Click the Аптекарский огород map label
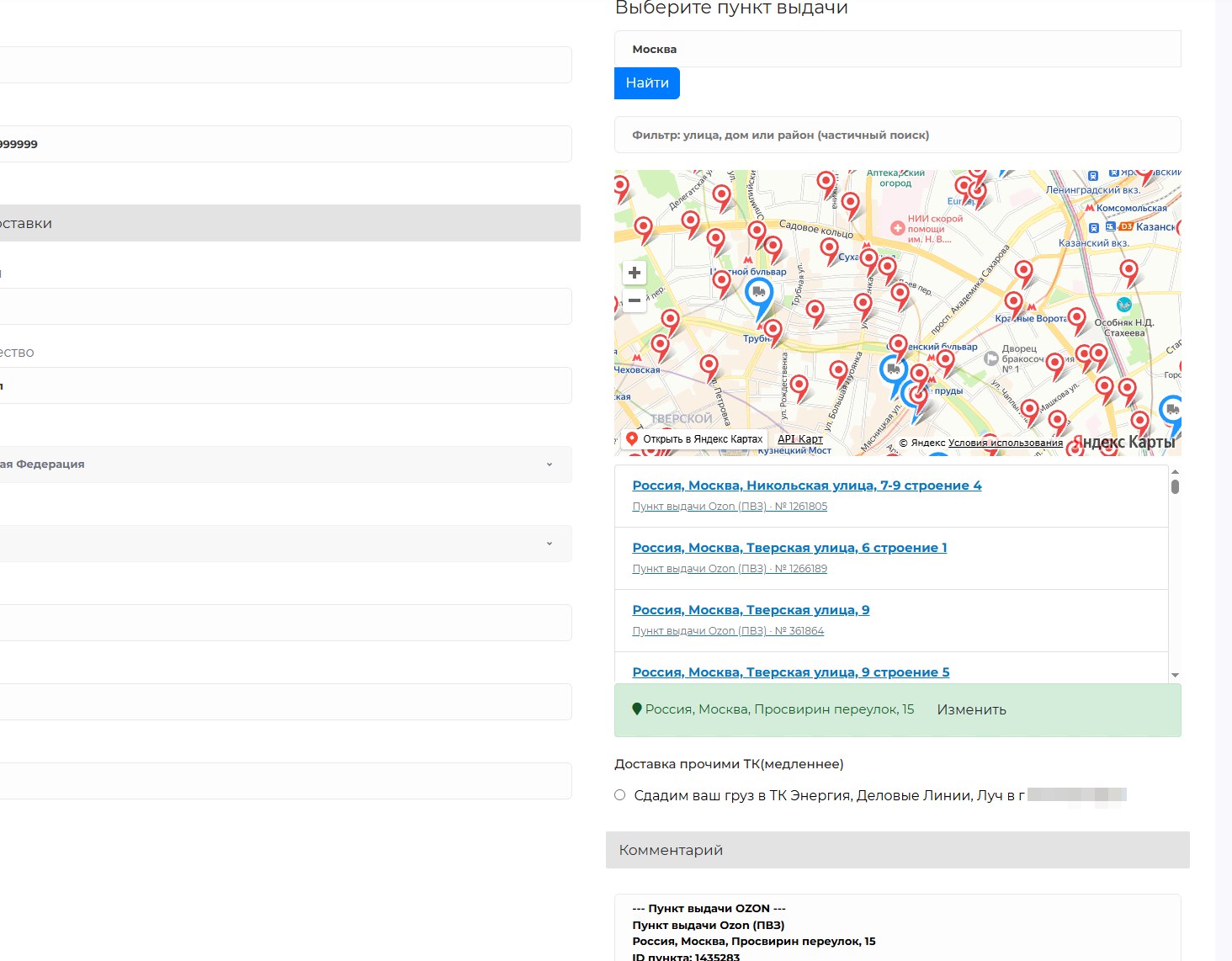The height and width of the screenshot is (961, 1232). point(895,178)
